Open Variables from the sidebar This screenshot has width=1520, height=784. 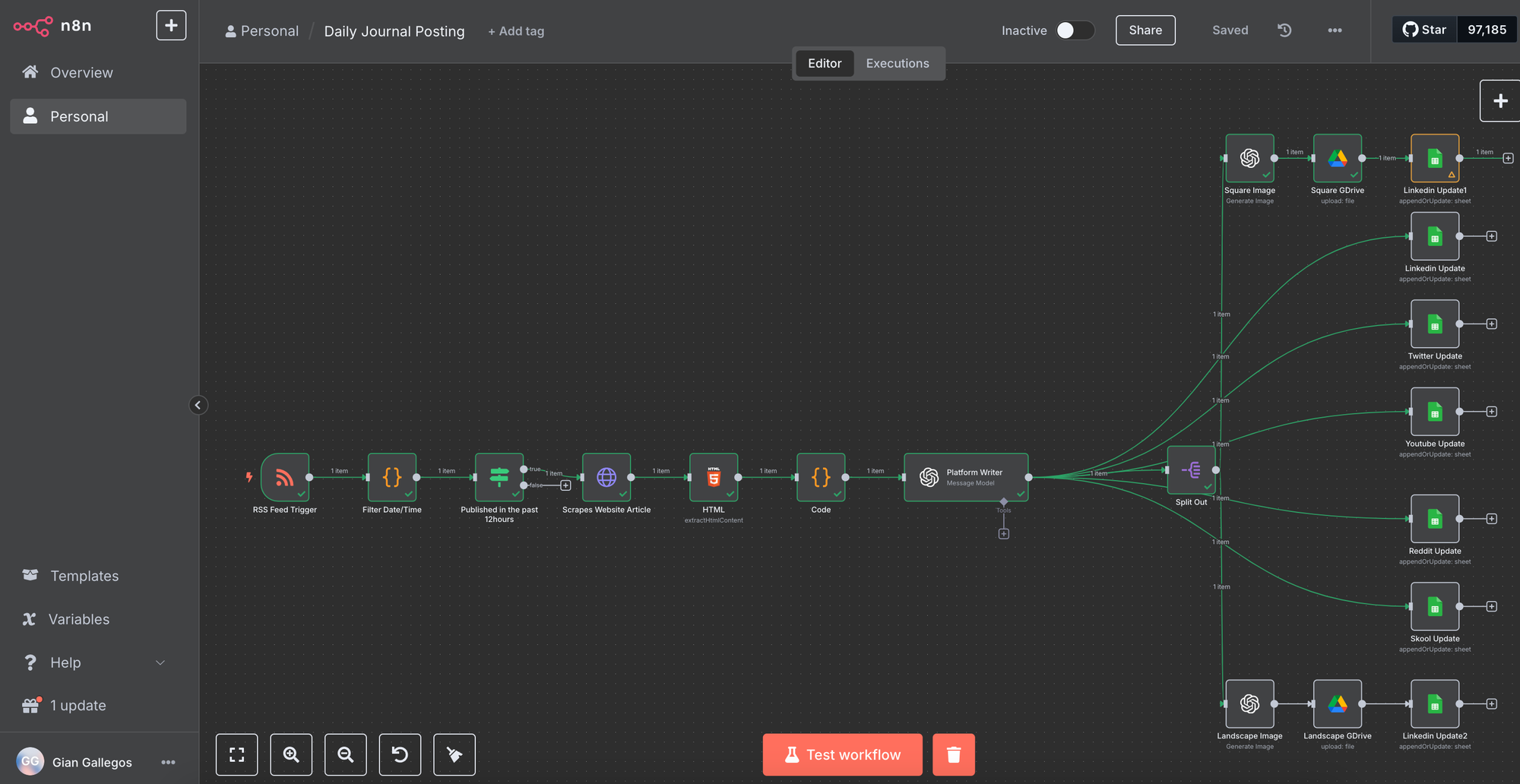pyautogui.click(x=98, y=619)
